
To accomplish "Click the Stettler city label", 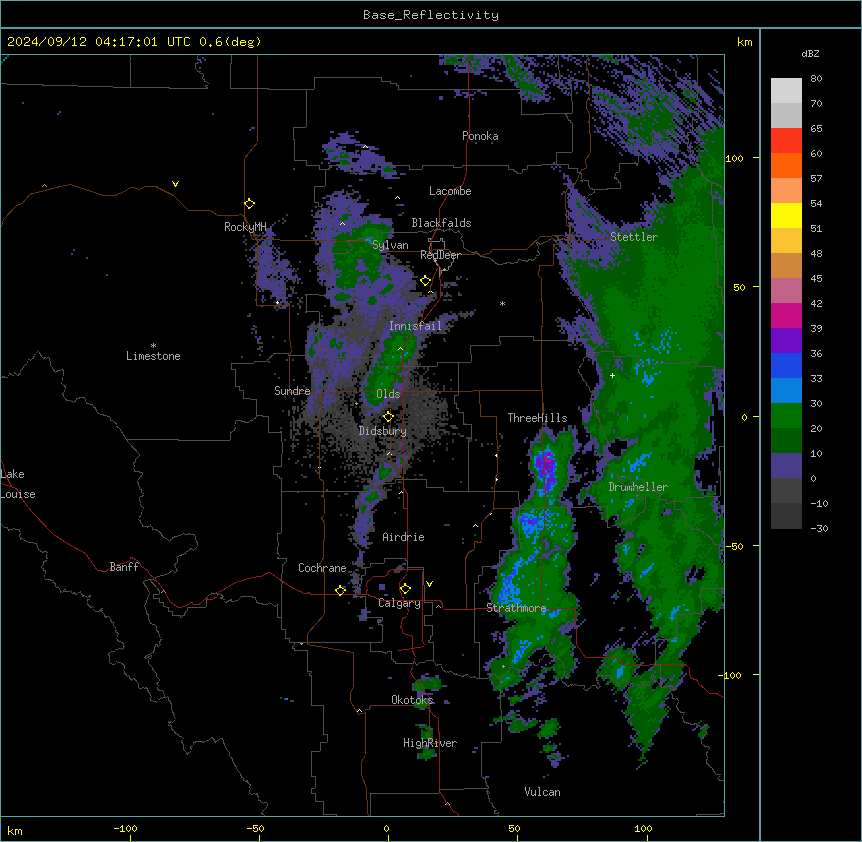I will (634, 237).
